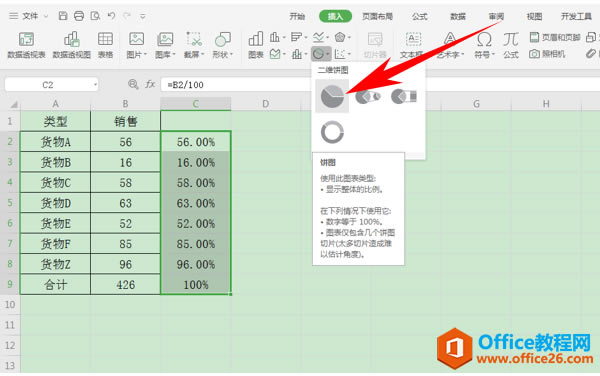
Task: Click cell containing 销售
Action: (125, 121)
